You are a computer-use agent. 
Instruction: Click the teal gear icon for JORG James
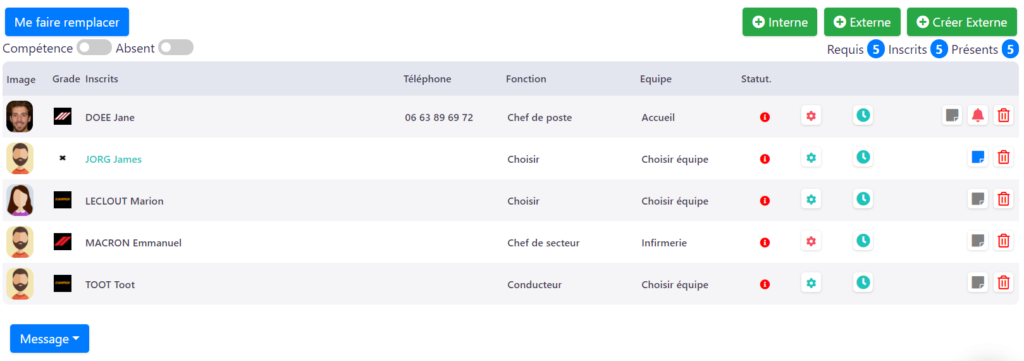click(x=811, y=157)
